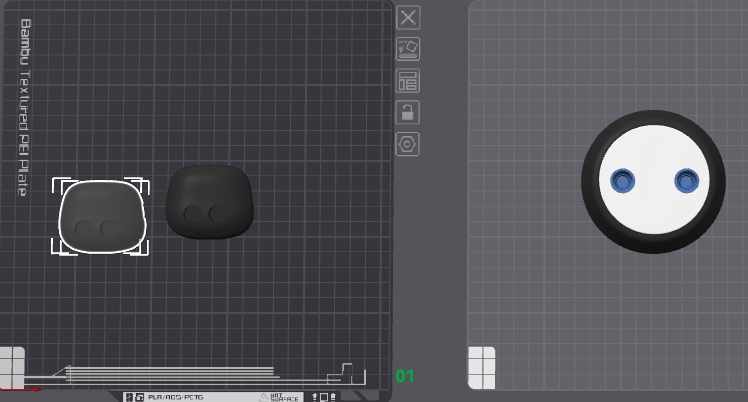748x402 pixels.
Task: Click the PLA/ABS/PETG label on the plate edge
Action: click(x=176, y=397)
